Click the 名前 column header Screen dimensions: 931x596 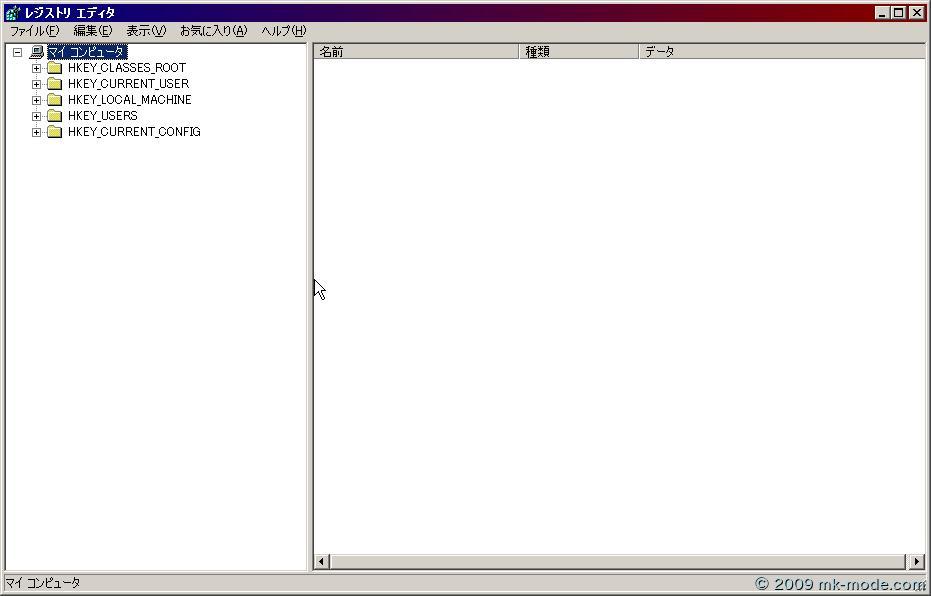(x=416, y=52)
